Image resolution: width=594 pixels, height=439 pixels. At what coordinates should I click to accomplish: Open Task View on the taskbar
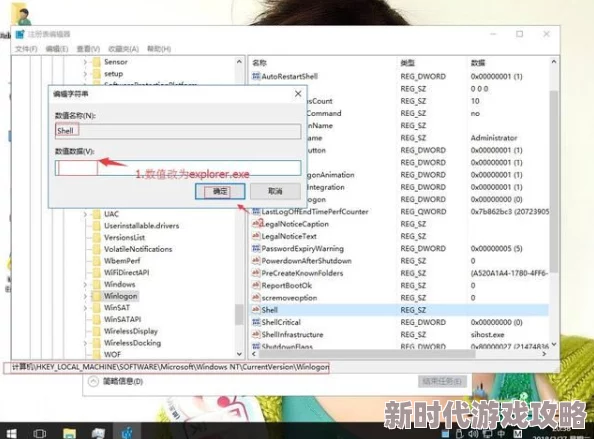click(39, 433)
